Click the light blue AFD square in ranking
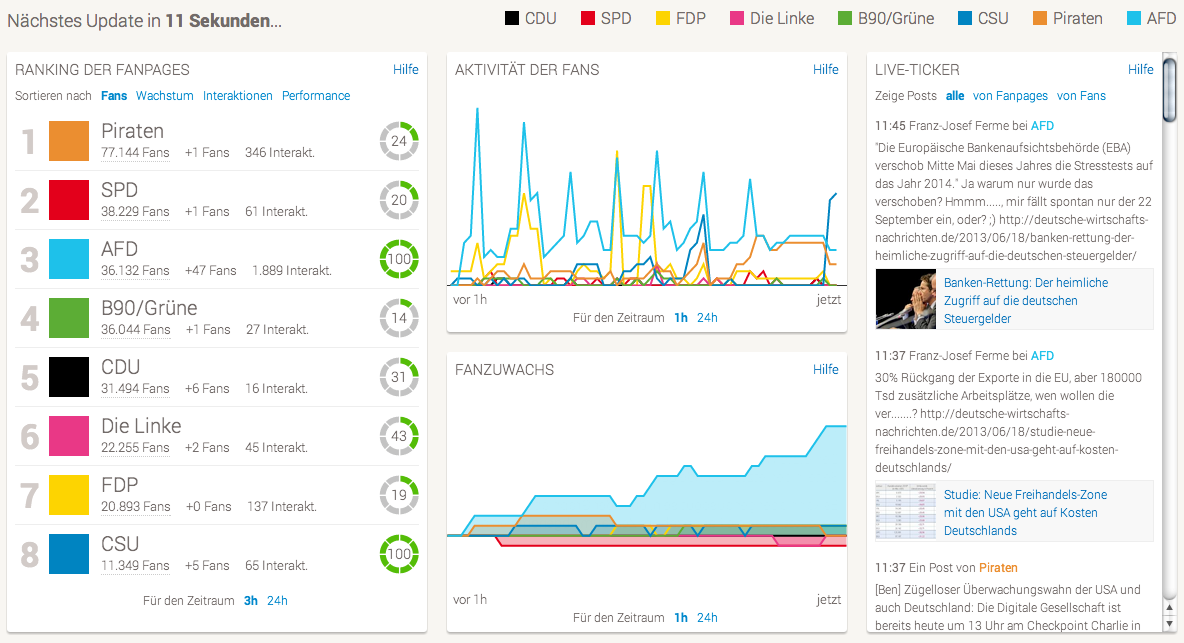Screen dimensions: 1184x643 [69, 259]
